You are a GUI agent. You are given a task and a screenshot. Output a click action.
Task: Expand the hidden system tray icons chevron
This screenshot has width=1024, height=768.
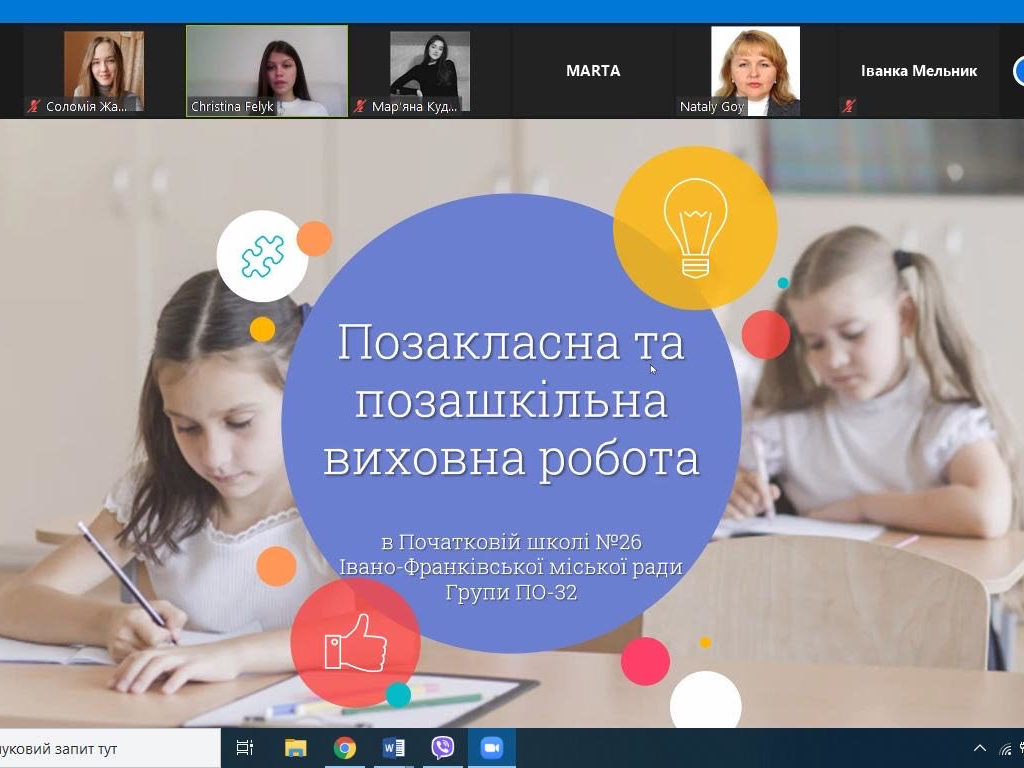pyautogui.click(x=979, y=748)
